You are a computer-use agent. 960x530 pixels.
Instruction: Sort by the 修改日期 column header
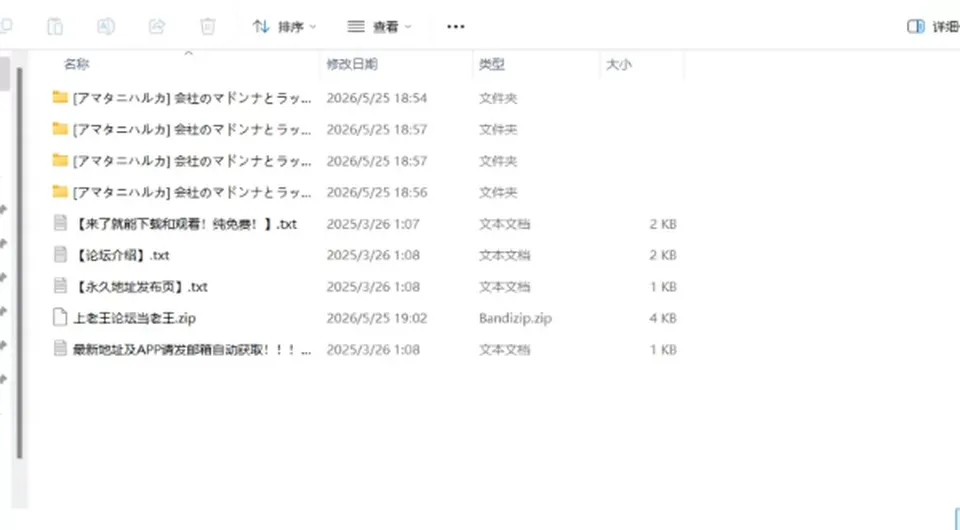coord(352,64)
